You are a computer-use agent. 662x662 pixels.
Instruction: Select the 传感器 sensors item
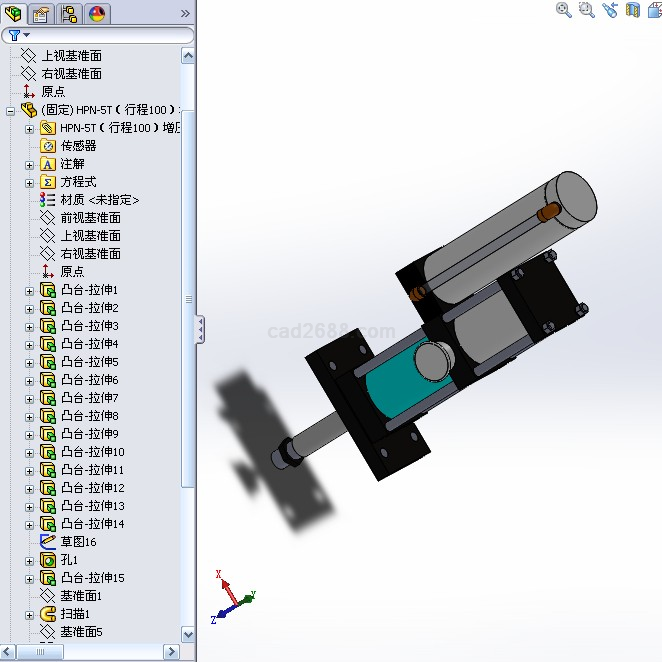(x=78, y=146)
